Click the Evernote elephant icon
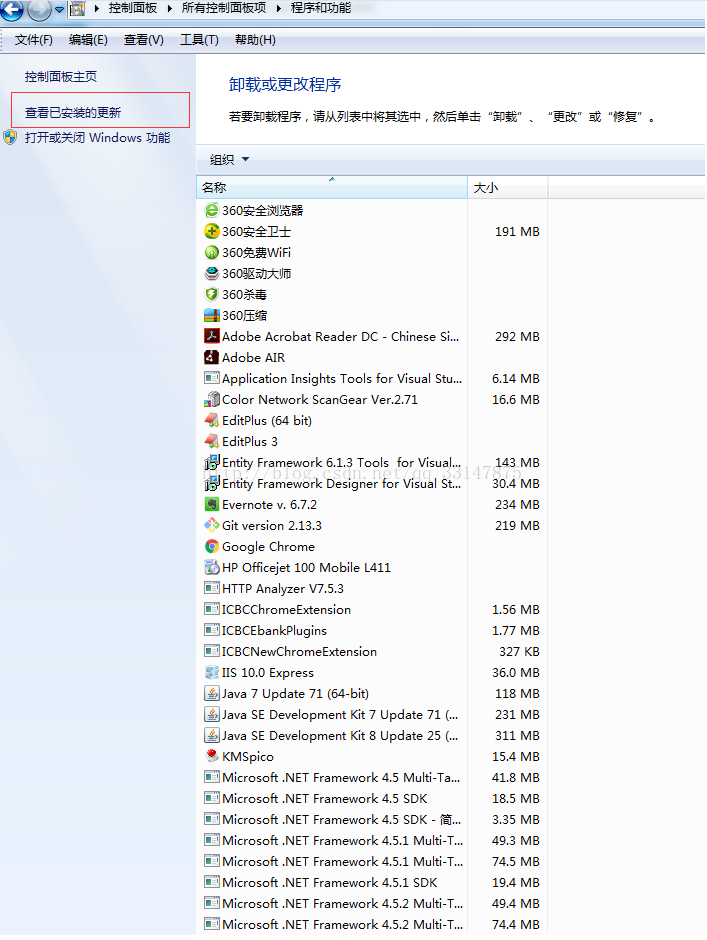Viewport: 707px width, 940px height. (212, 504)
